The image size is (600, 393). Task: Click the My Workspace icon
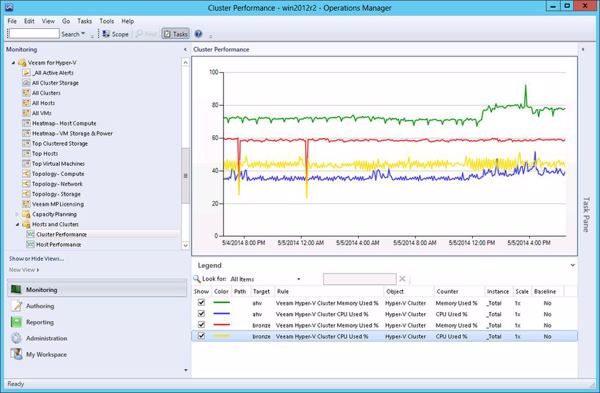pos(16,354)
